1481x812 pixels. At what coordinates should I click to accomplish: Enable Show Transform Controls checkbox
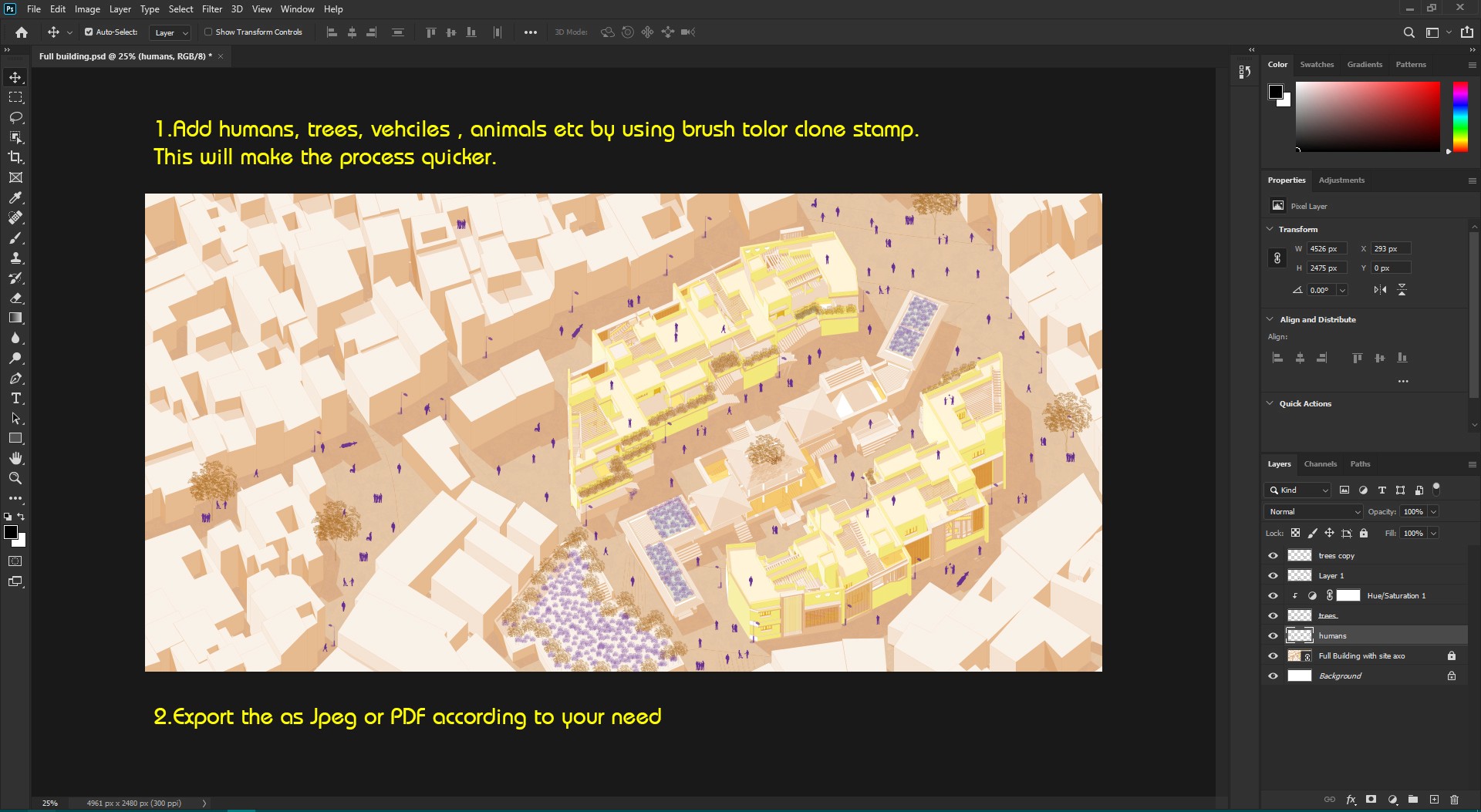208,32
